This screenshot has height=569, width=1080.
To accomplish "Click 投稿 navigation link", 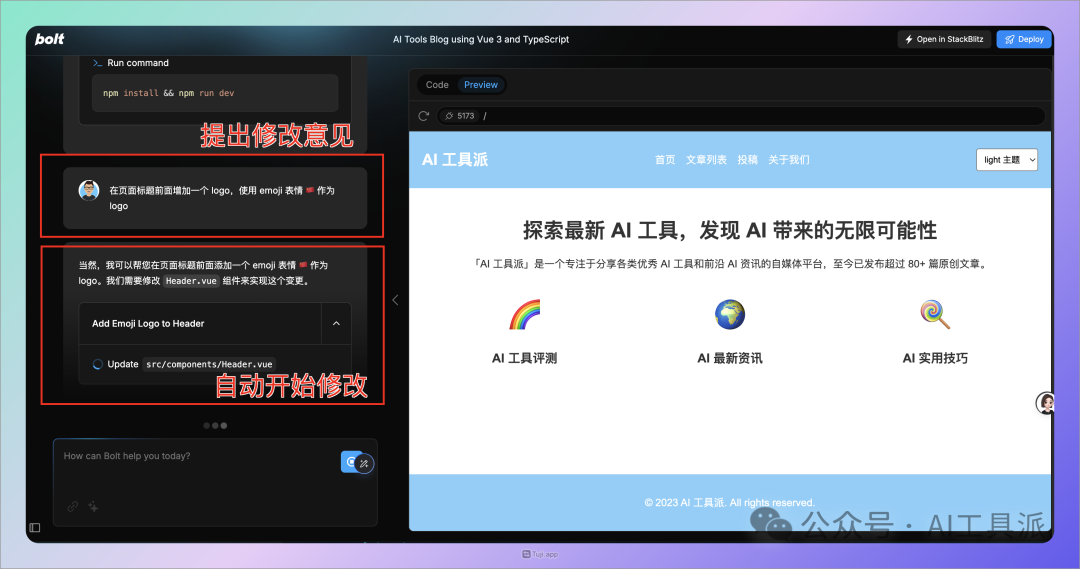I will 747,160.
